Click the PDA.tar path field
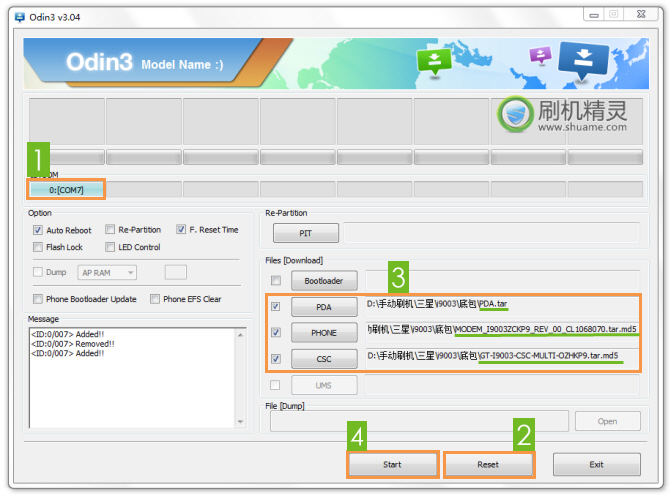Viewport: 670px width, 495px height. pos(502,306)
